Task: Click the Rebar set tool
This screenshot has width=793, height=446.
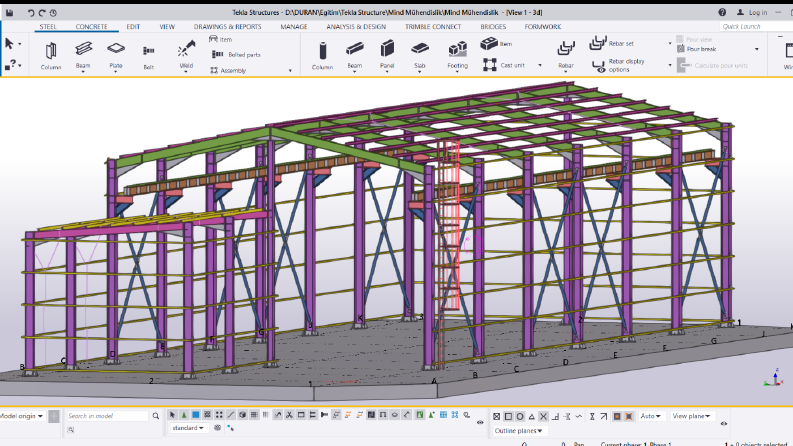Action: coord(611,43)
